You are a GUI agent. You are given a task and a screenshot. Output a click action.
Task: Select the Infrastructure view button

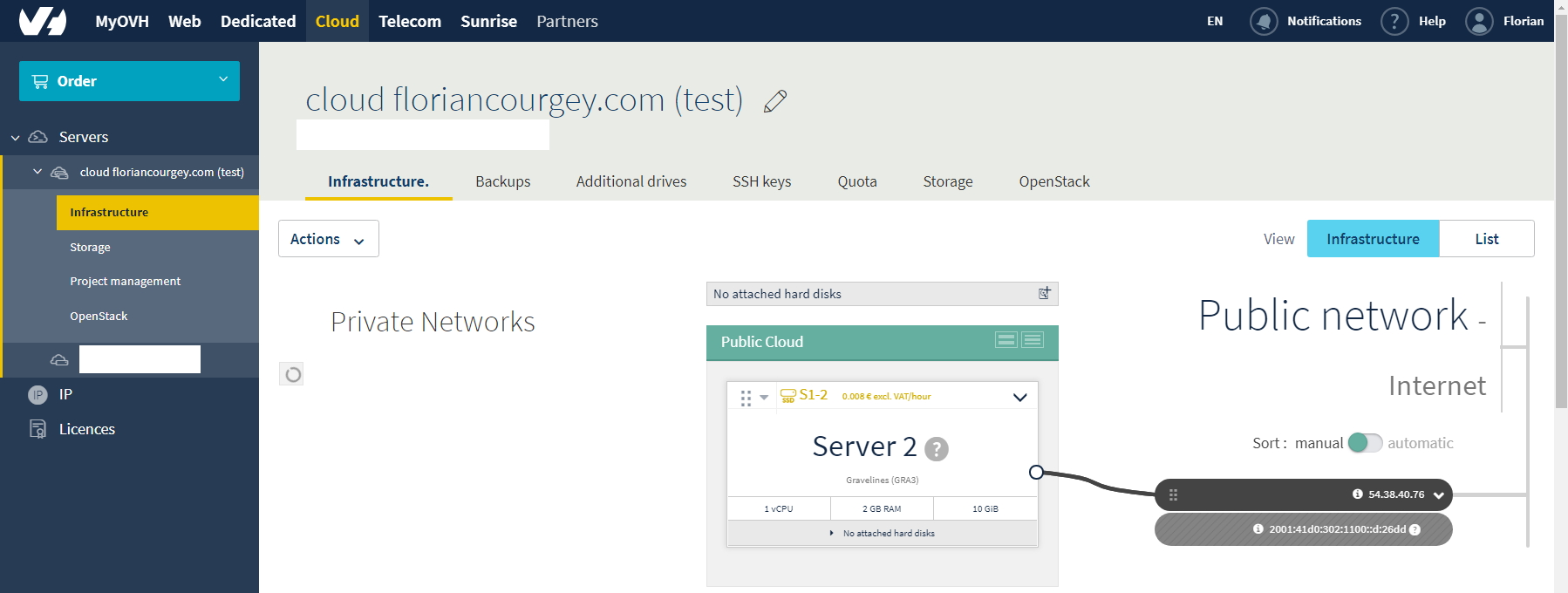click(x=1372, y=239)
